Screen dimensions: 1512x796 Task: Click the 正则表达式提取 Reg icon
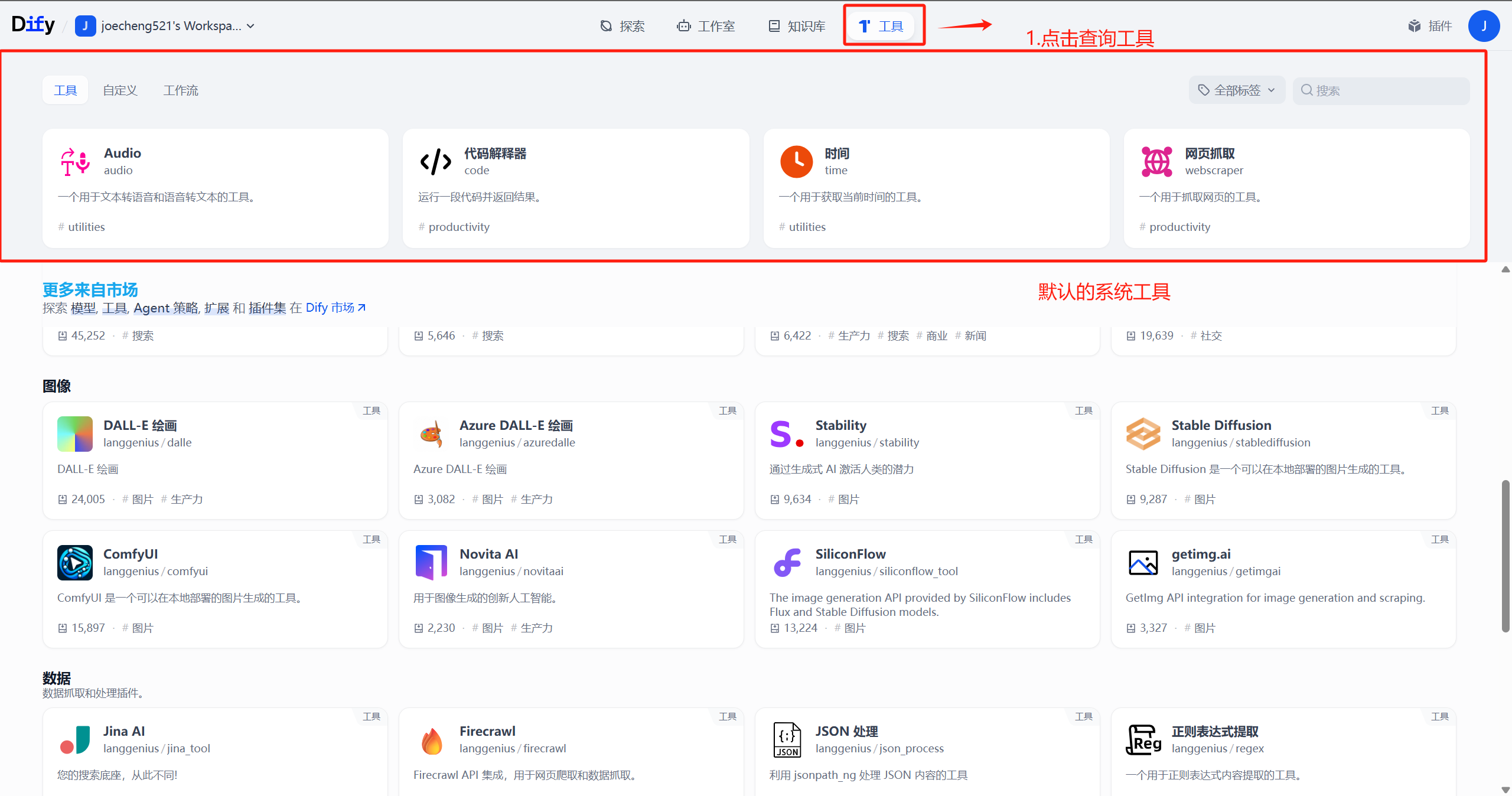[x=1143, y=740]
